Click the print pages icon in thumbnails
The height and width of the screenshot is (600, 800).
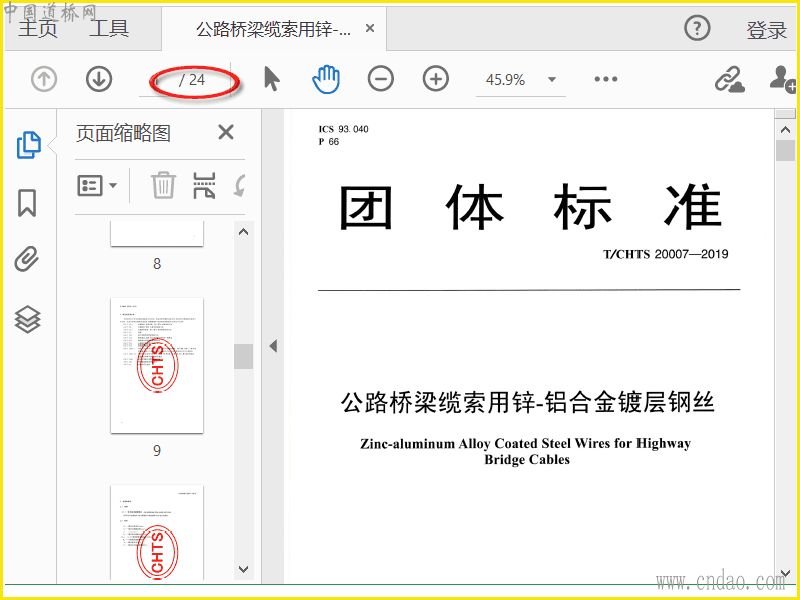click(x=204, y=185)
